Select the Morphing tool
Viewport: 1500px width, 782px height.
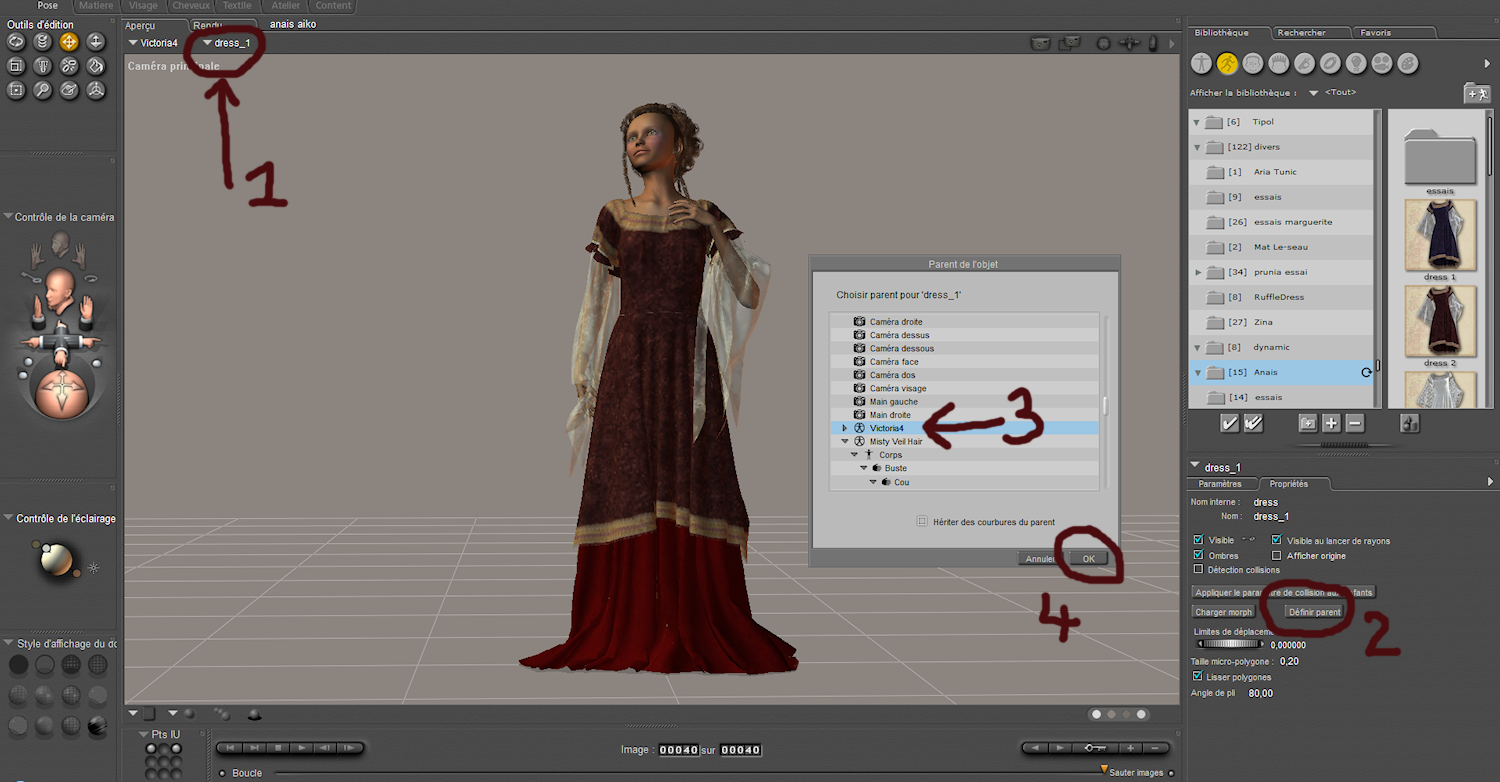(x=69, y=90)
